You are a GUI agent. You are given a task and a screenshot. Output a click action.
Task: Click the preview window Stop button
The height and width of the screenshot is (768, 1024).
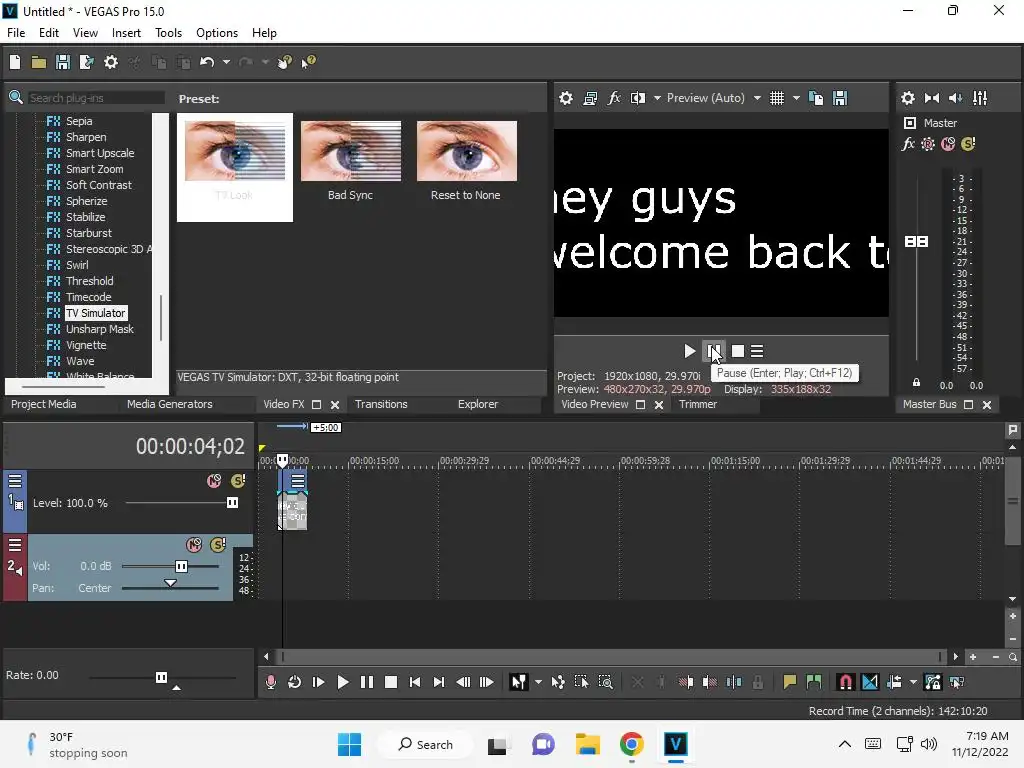coord(737,351)
